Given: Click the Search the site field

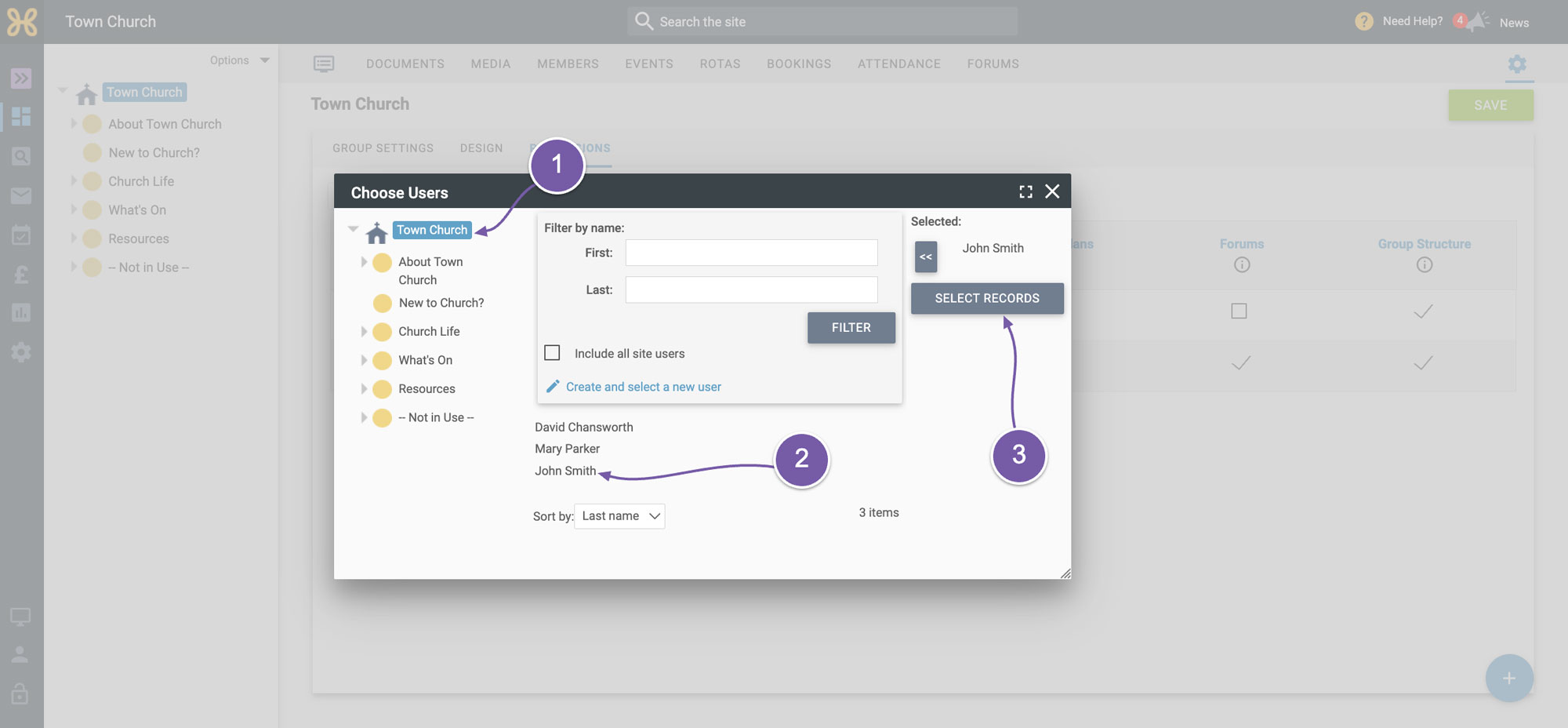Looking at the screenshot, I should click(x=822, y=21).
